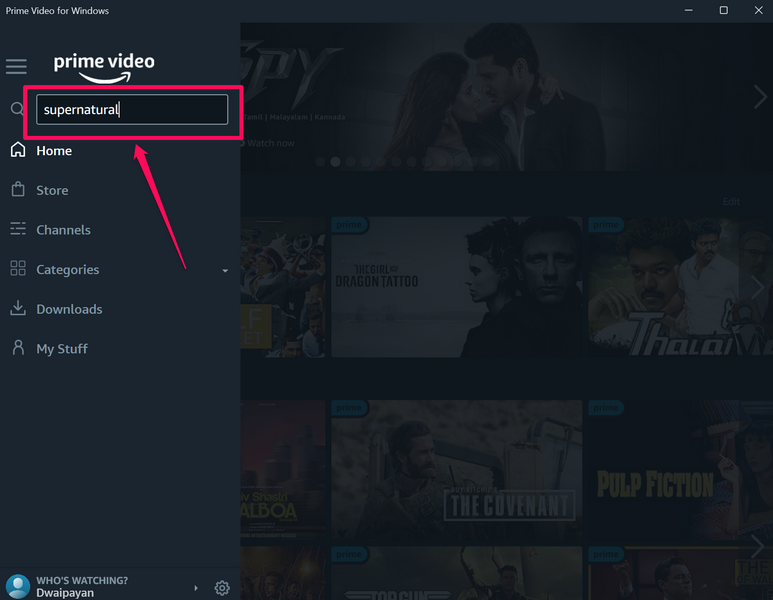Open The Covenant movie thumbnail
The width and height of the screenshot is (773, 600).
[x=457, y=469]
